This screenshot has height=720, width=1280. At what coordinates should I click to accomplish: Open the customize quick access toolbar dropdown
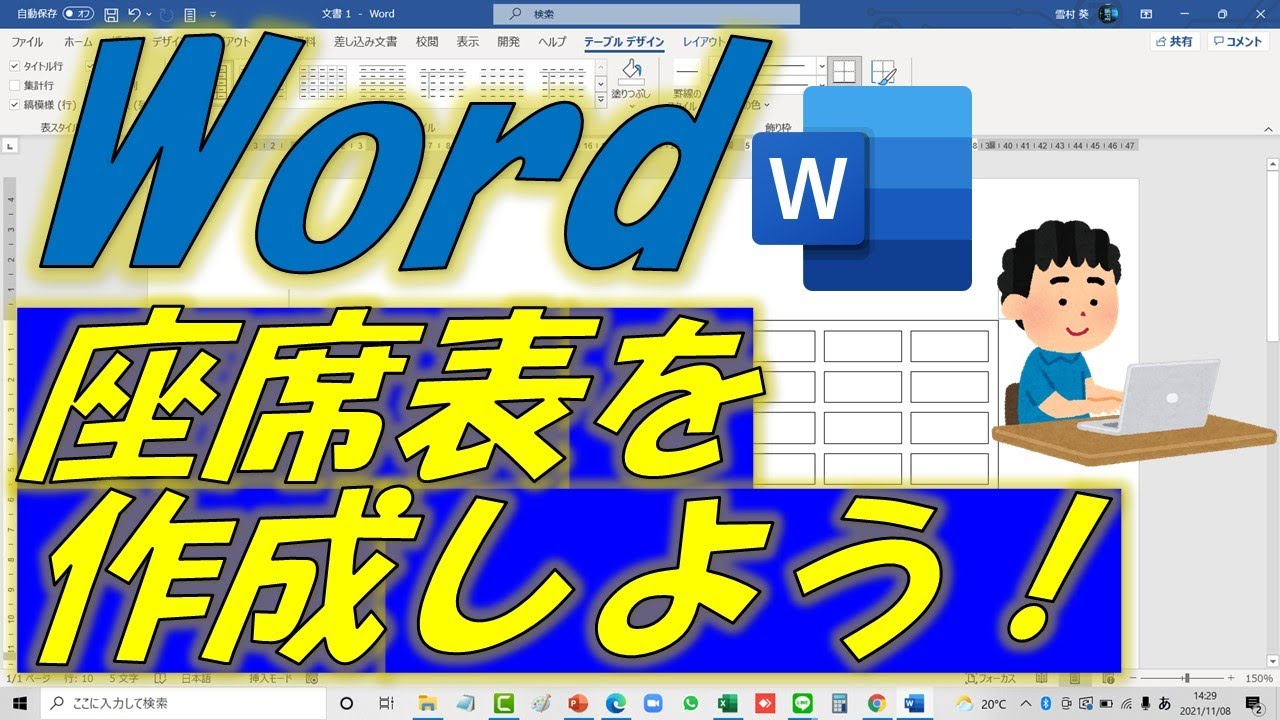coord(212,14)
